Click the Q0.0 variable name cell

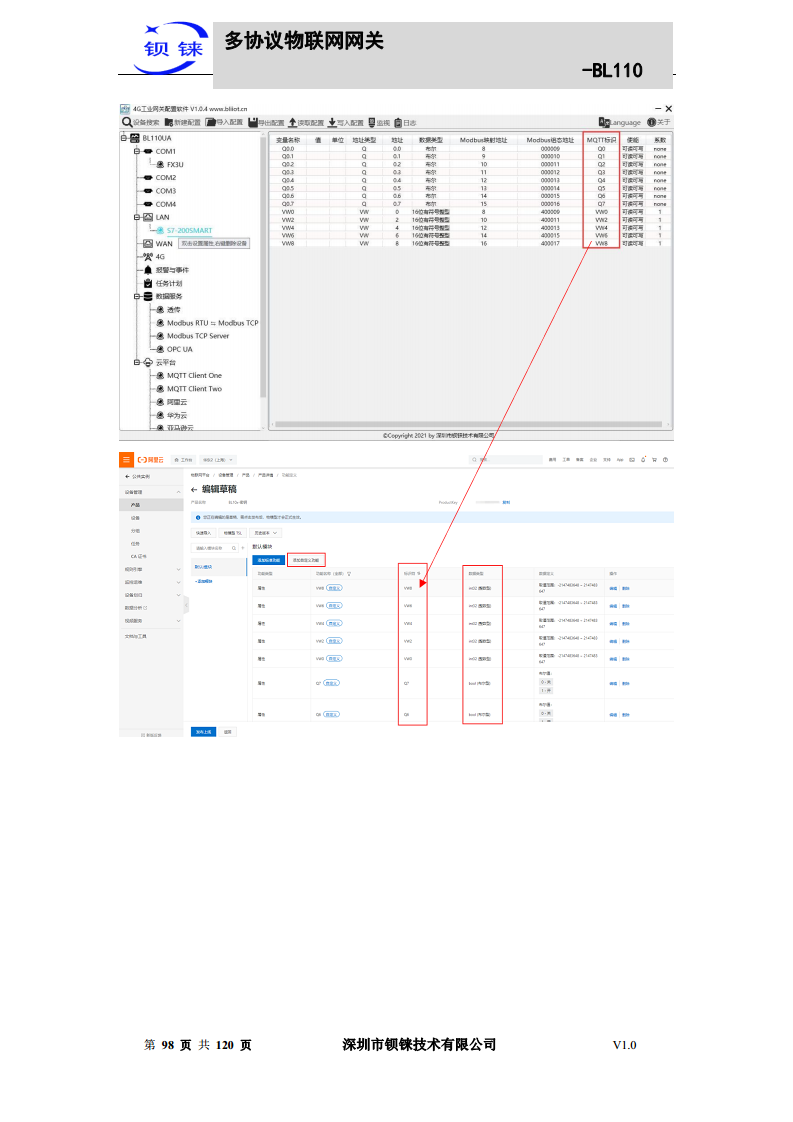point(288,149)
